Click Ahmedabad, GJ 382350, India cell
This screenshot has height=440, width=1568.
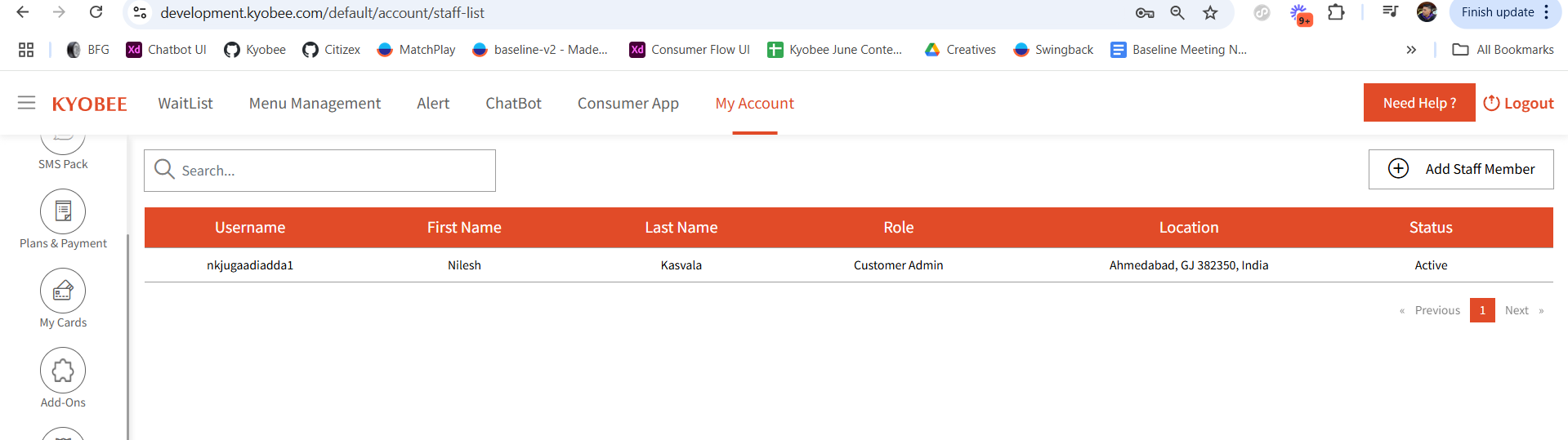[1189, 265]
